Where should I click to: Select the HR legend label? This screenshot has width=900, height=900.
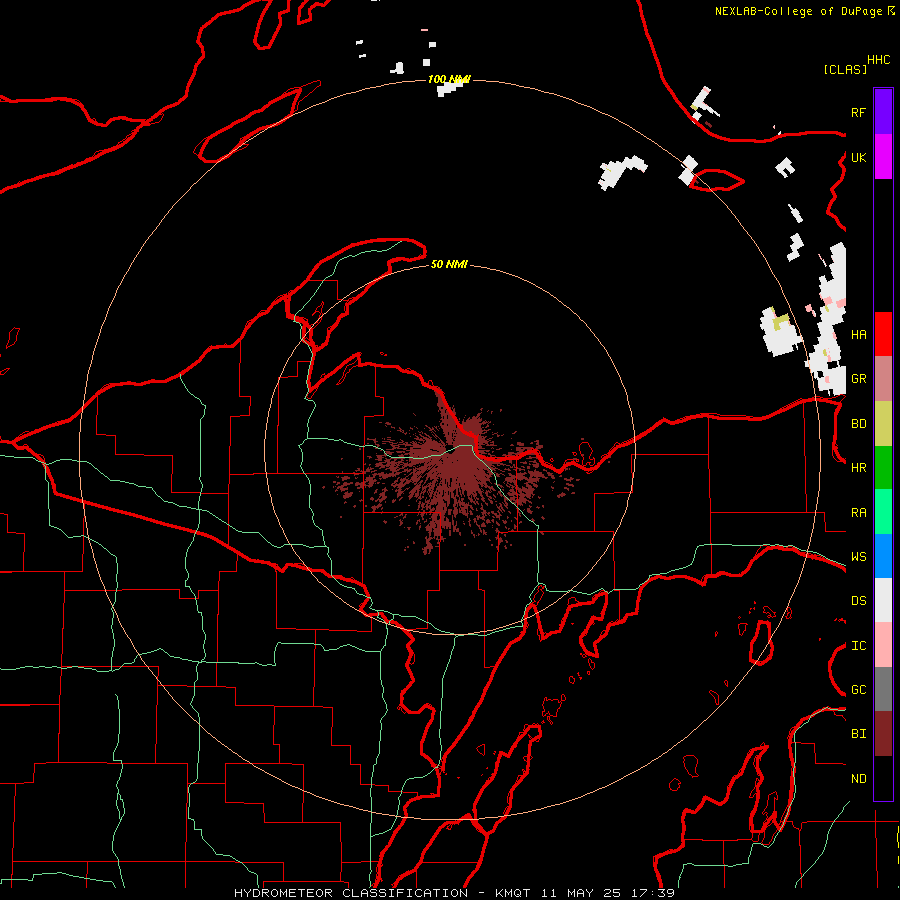(x=858, y=468)
